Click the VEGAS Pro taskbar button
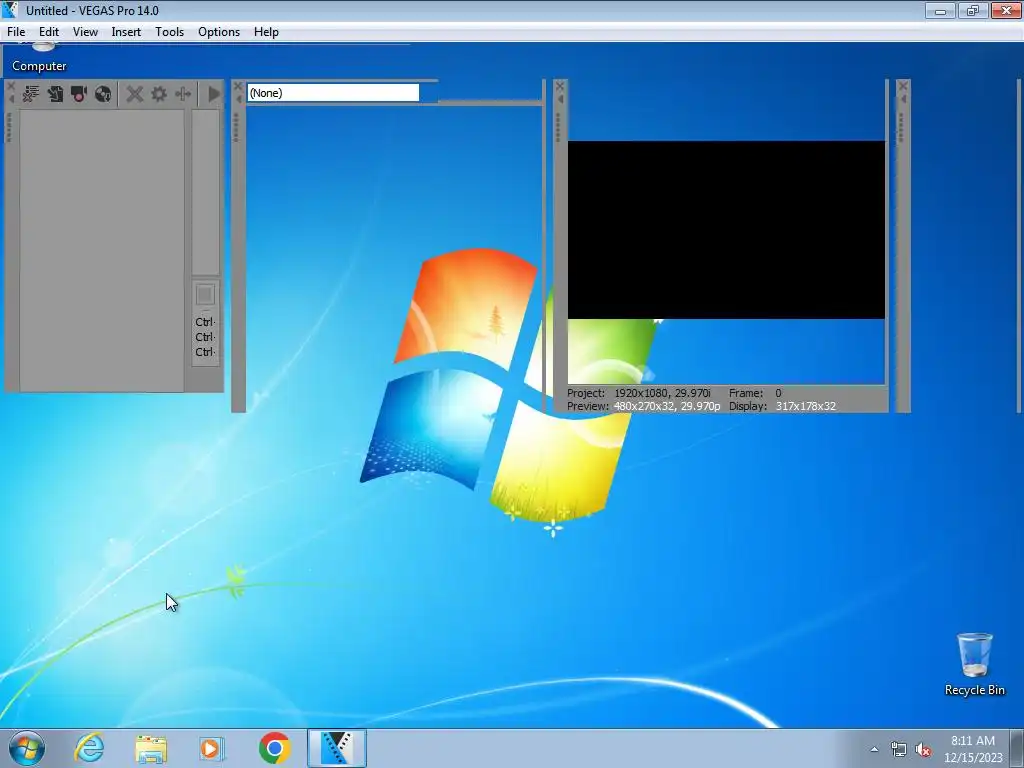1024x768 pixels. point(337,748)
